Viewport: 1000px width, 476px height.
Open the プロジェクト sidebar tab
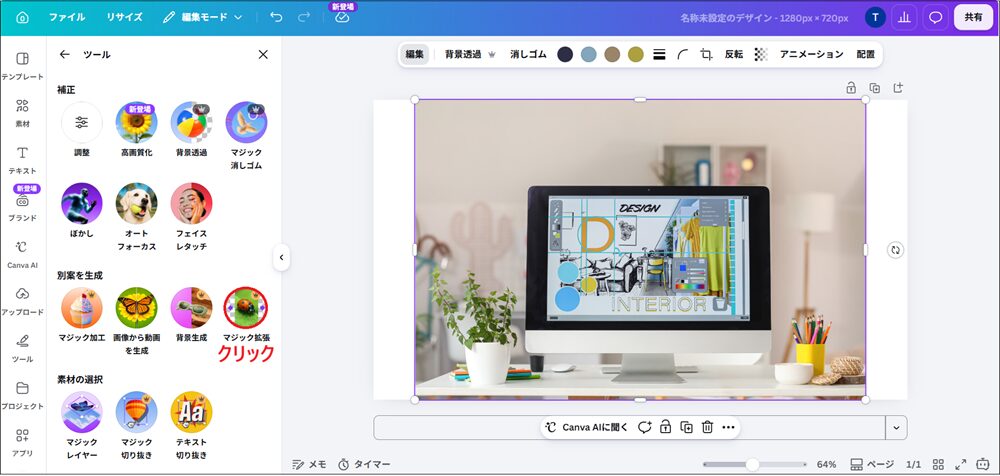pyautogui.click(x=22, y=396)
